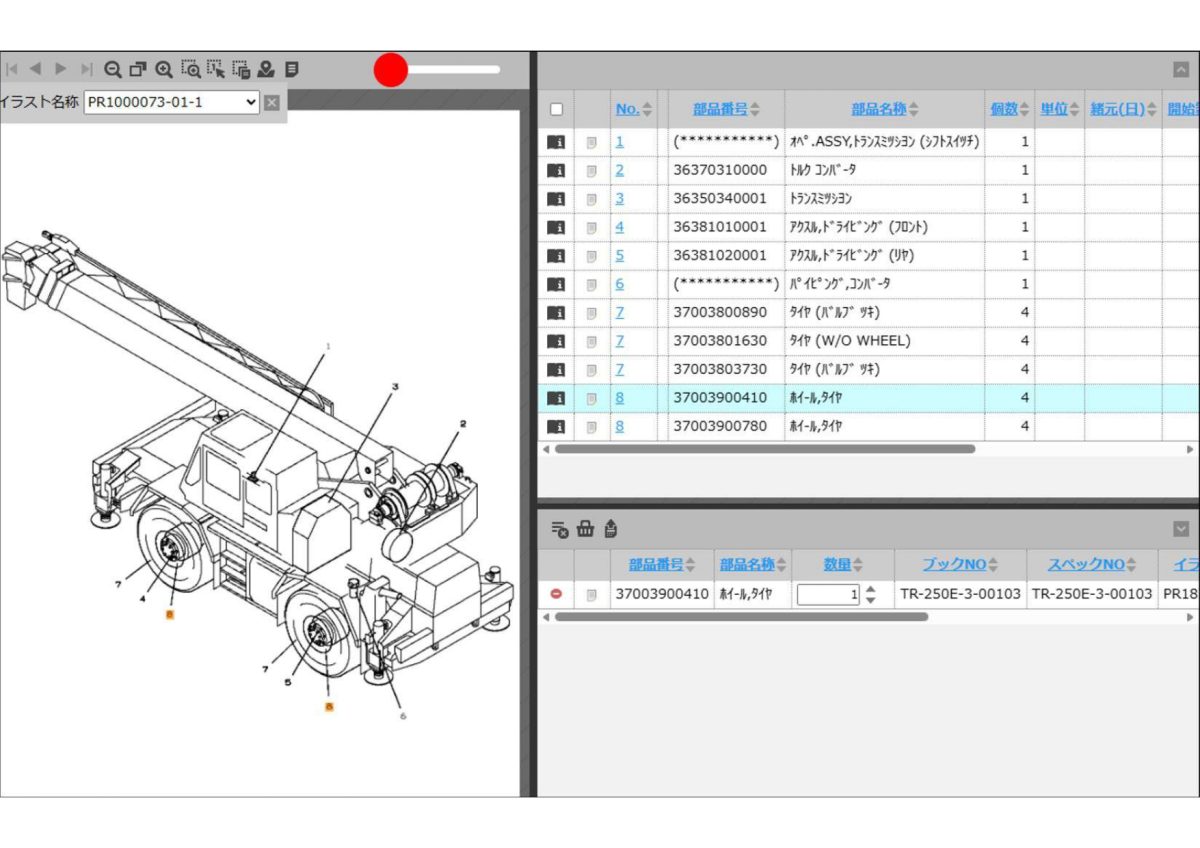The height and width of the screenshot is (848, 1200).
Task: Activate the area select (dashed box cursor) tool
Action: click(x=215, y=70)
